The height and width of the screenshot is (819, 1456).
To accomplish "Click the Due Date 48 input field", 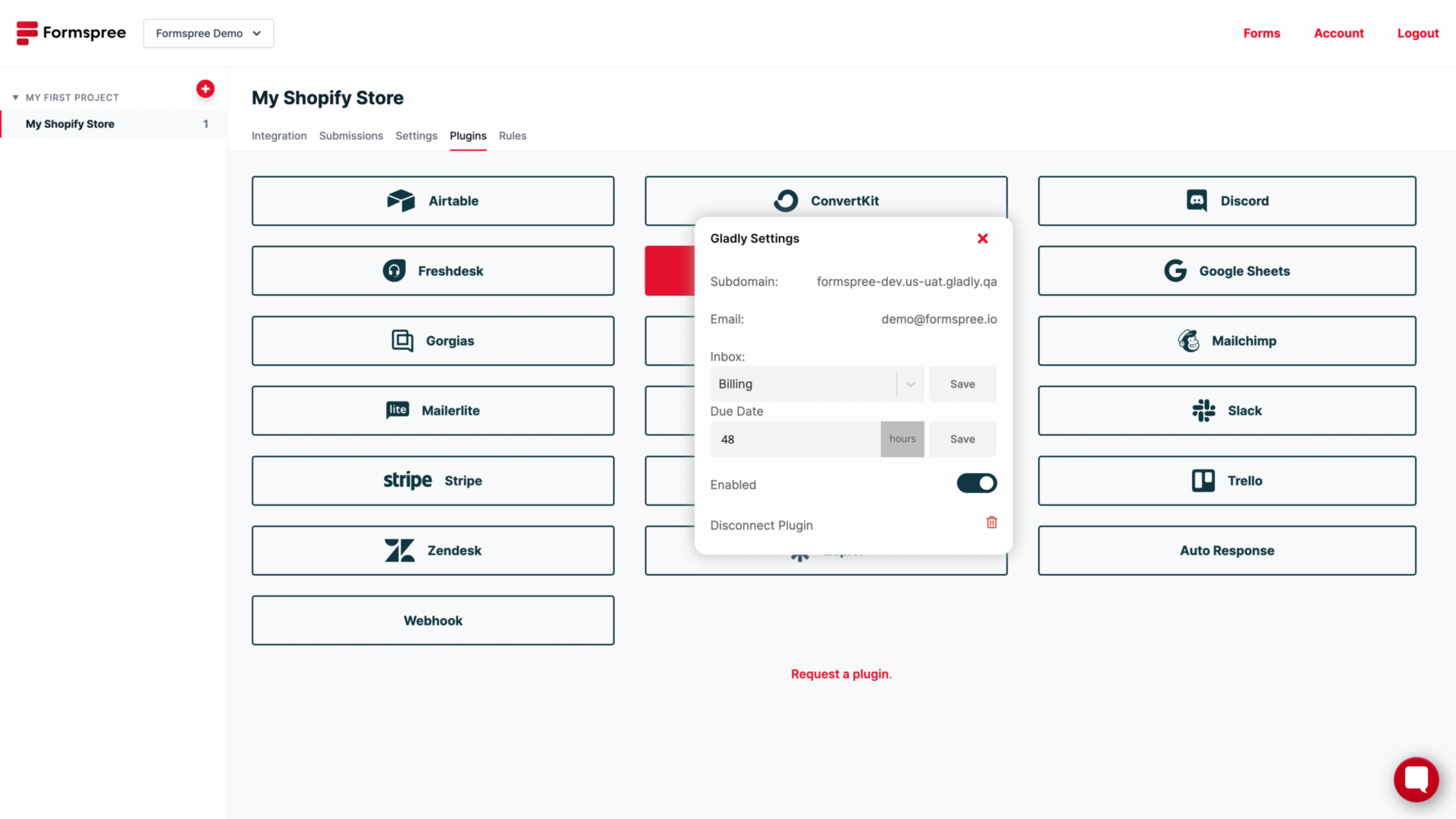I will (x=795, y=440).
